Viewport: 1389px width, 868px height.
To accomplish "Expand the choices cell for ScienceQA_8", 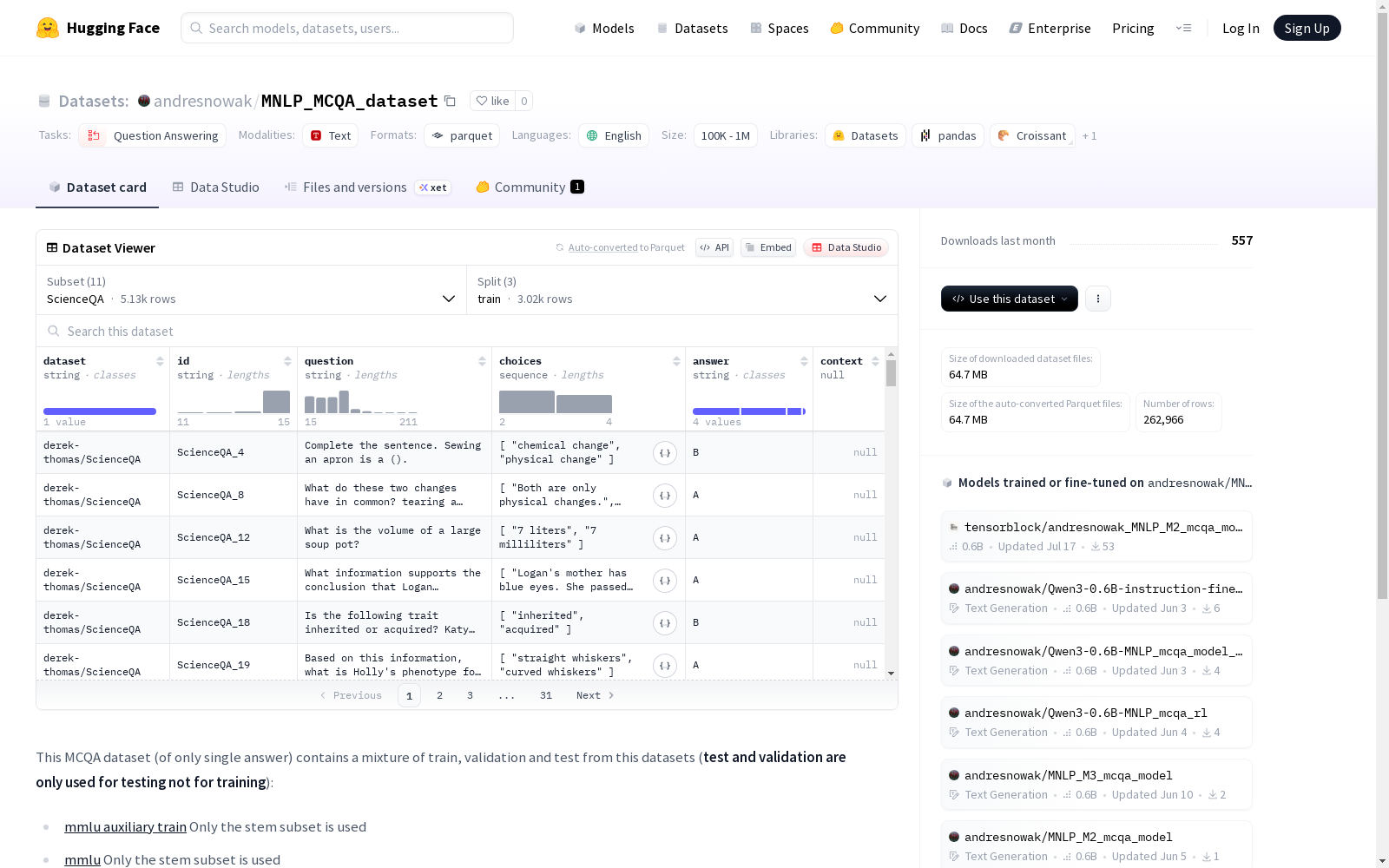I will (665, 495).
